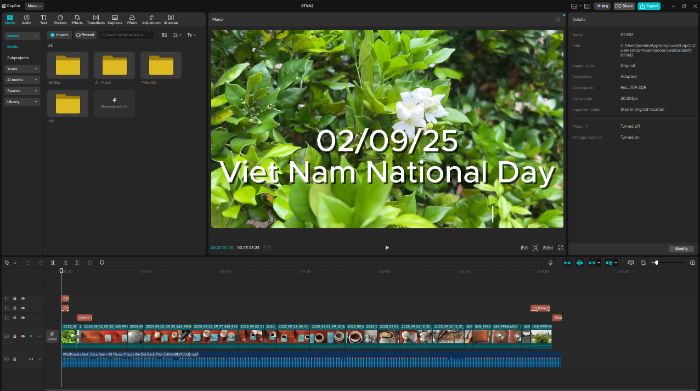Click the Pro upgrade button
The width and height of the screenshot is (700, 391).
(602, 6)
